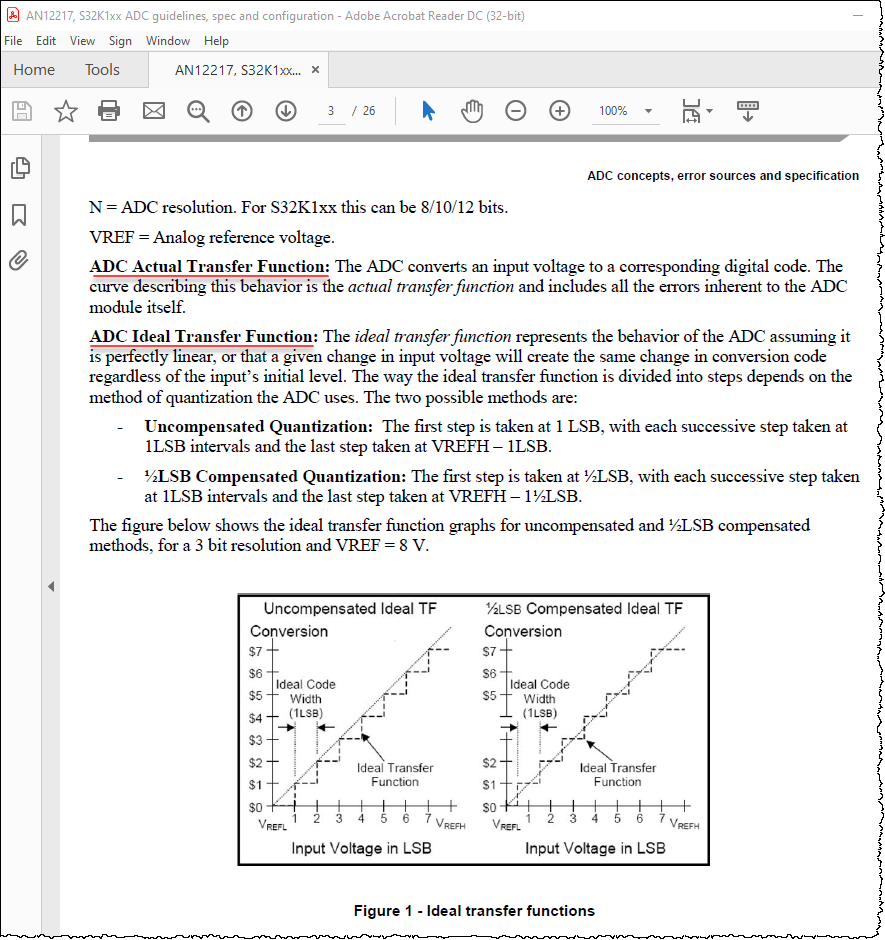Open the page thumbnails panel

tap(20, 168)
